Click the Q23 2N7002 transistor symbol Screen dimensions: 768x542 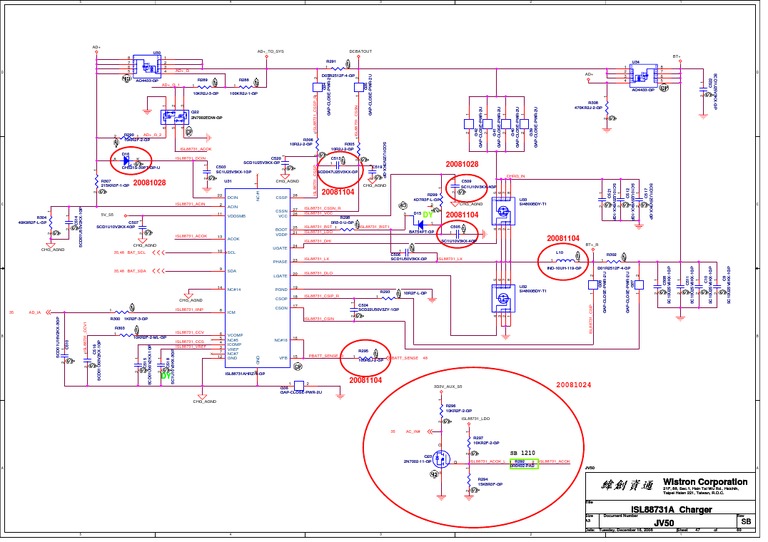point(442,459)
